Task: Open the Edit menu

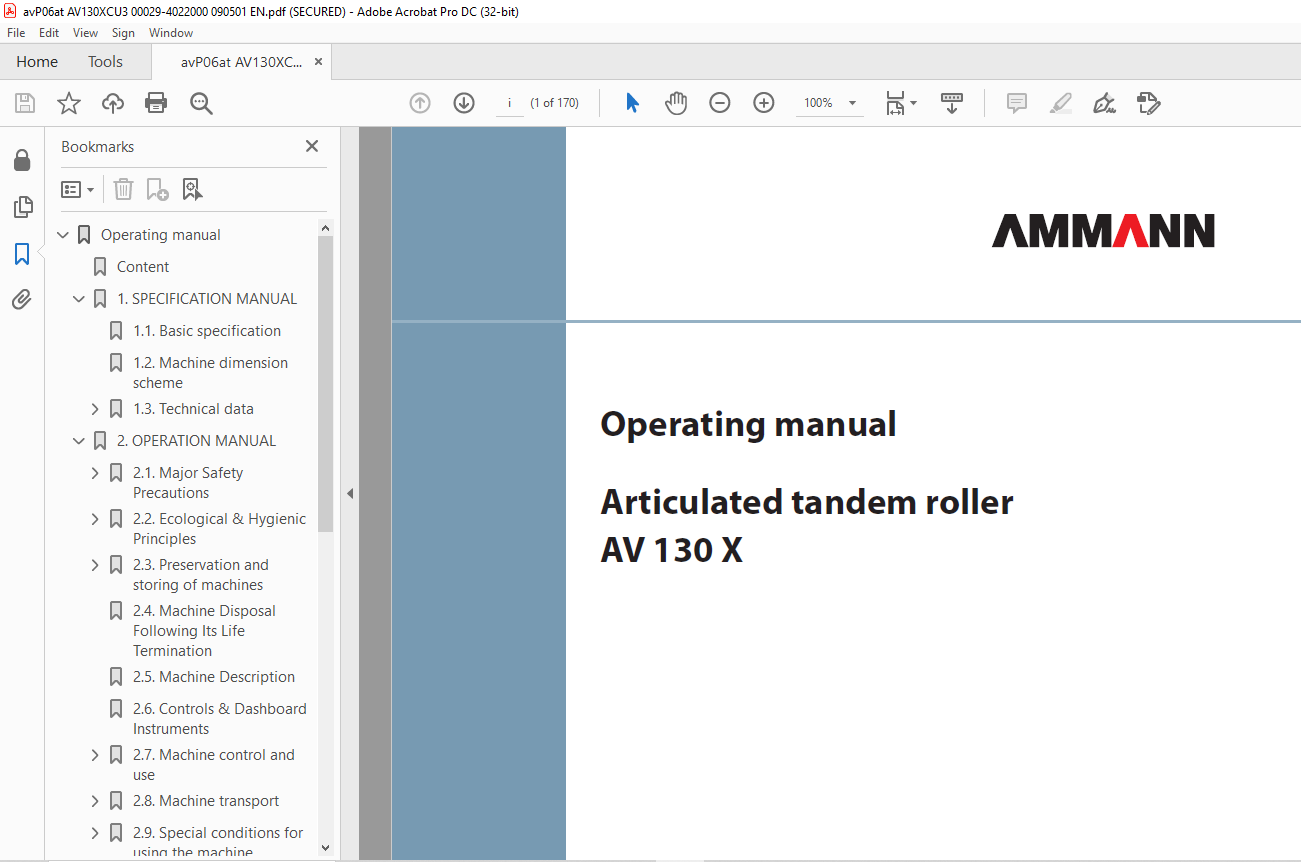Action: coord(49,33)
